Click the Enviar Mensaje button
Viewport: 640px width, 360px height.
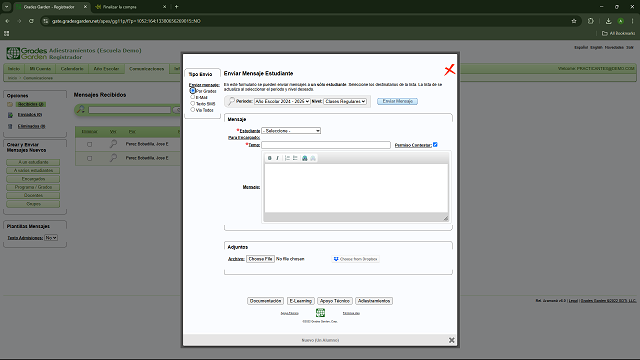397,101
